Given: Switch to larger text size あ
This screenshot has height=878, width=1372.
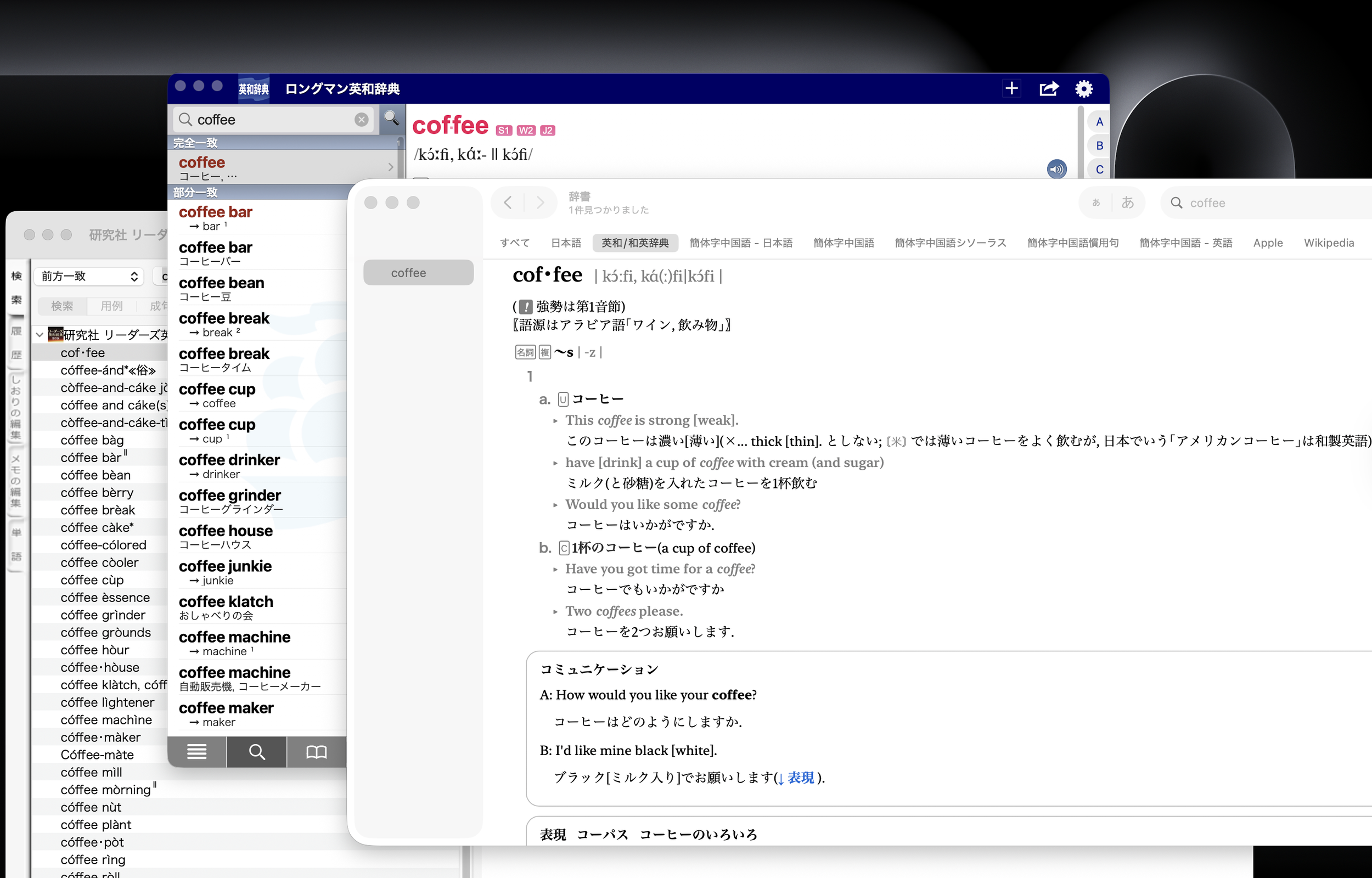Looking at the screenshot, I should point(1127,202).
